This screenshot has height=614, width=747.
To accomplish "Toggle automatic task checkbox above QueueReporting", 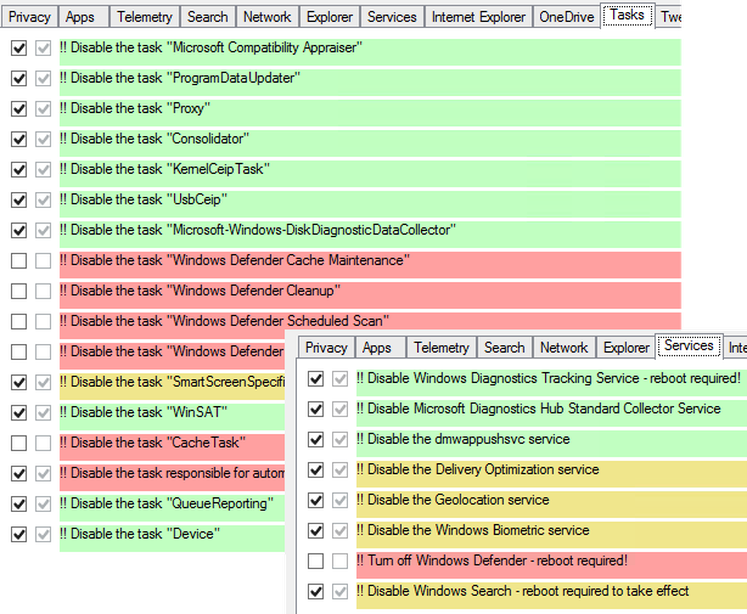I will pos(19,474).
